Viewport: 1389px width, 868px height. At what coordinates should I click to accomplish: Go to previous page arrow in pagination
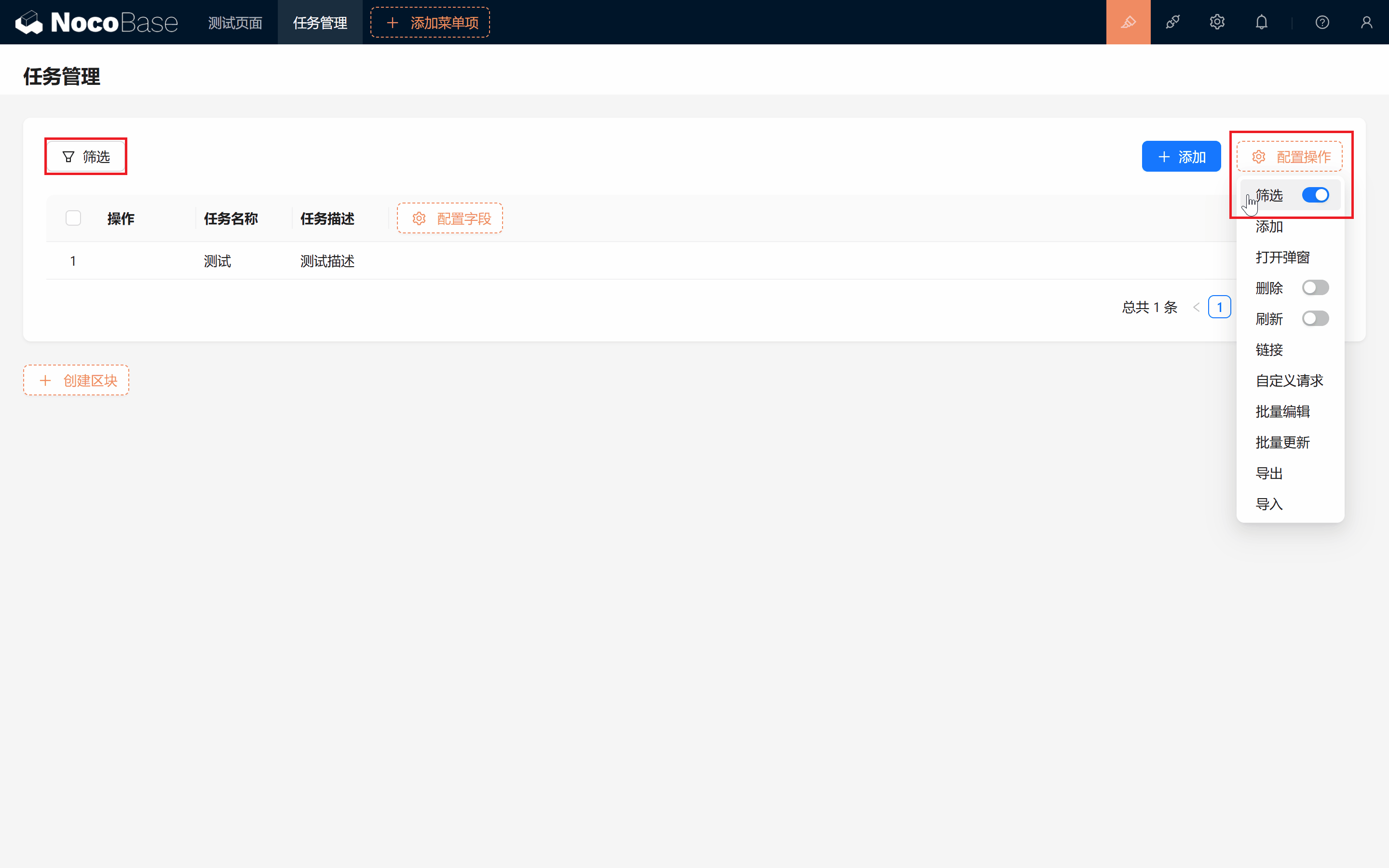point(1196,307)
